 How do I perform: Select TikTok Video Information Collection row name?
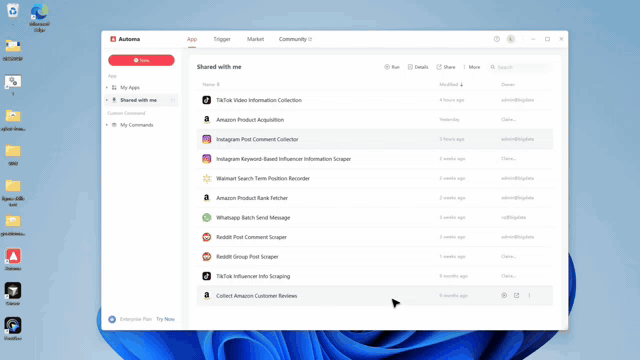[x=259, y=100]
